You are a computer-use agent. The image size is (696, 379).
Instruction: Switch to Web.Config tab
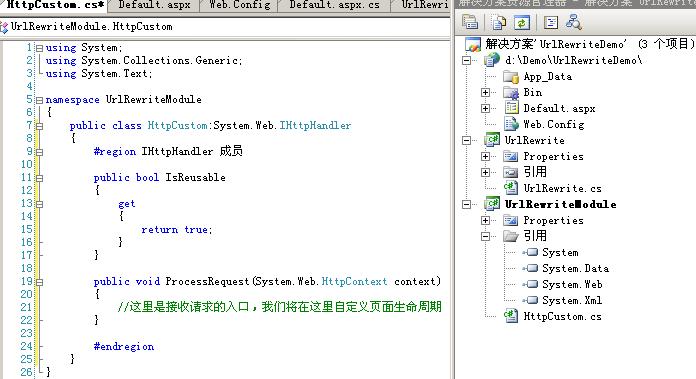[240, 5]
